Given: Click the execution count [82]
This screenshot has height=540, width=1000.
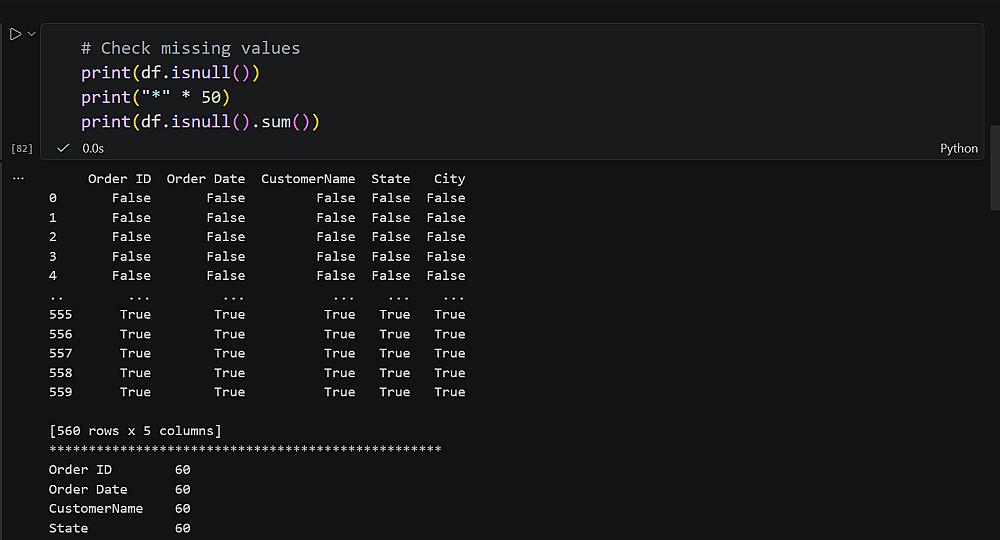Looking at the screenshot, I should [x=21, y=148].
